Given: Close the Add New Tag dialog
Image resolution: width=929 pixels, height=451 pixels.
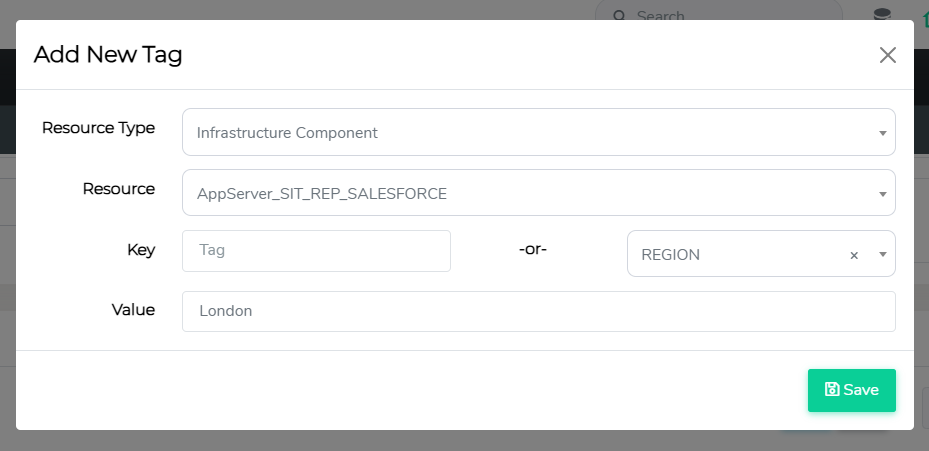Looking at the screenshot, I should click(x=887, y=55).
